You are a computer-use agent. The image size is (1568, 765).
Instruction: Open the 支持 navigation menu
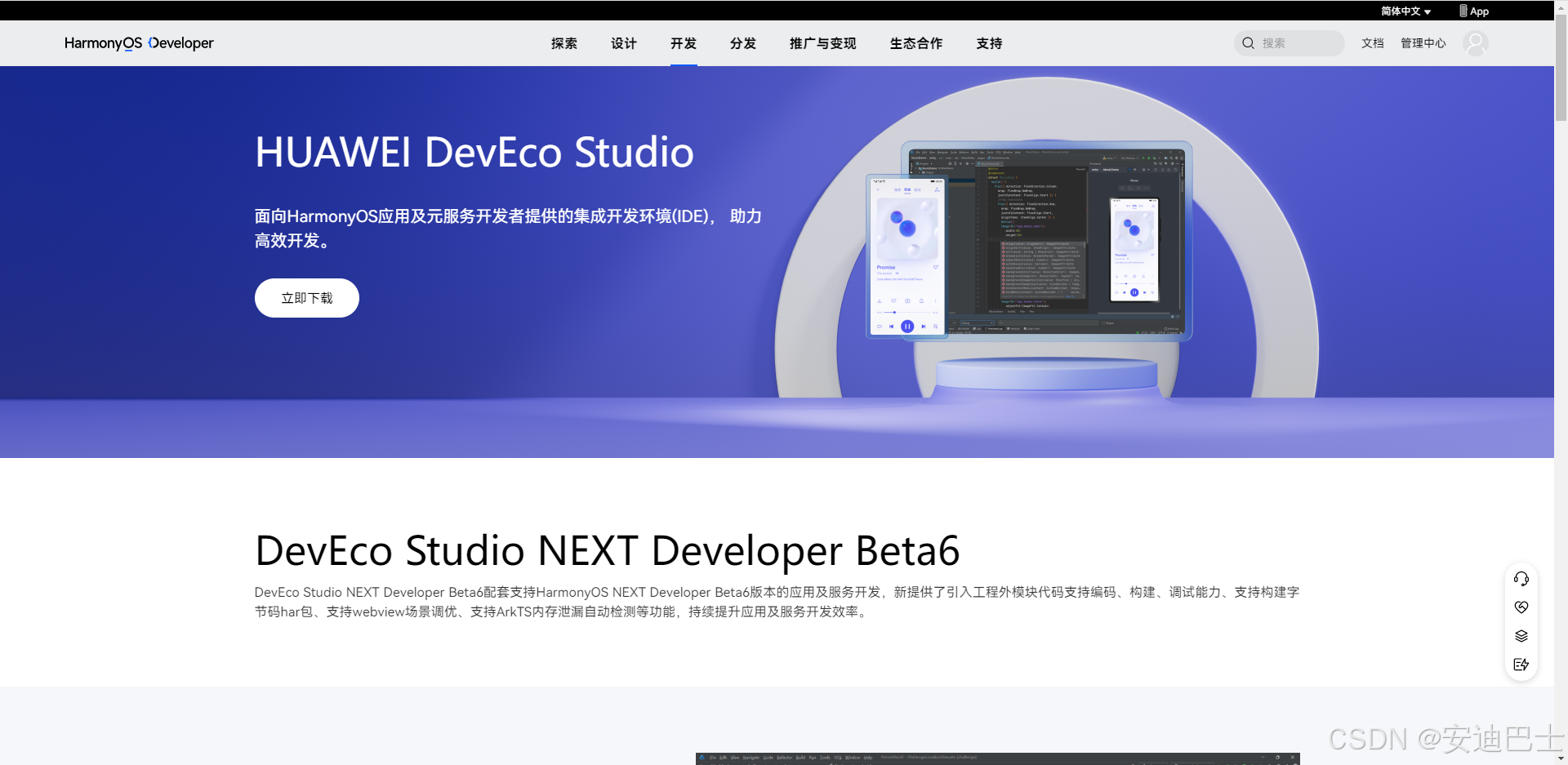click(989, 43)
